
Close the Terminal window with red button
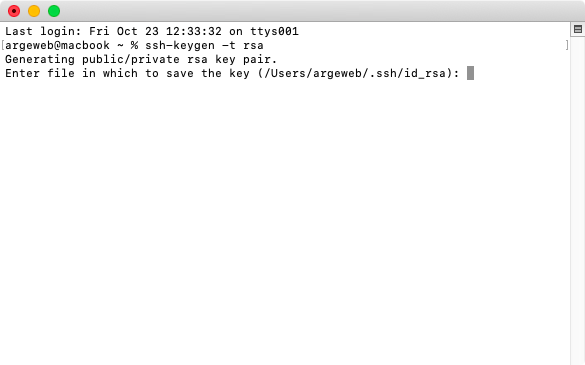(14, 11)
